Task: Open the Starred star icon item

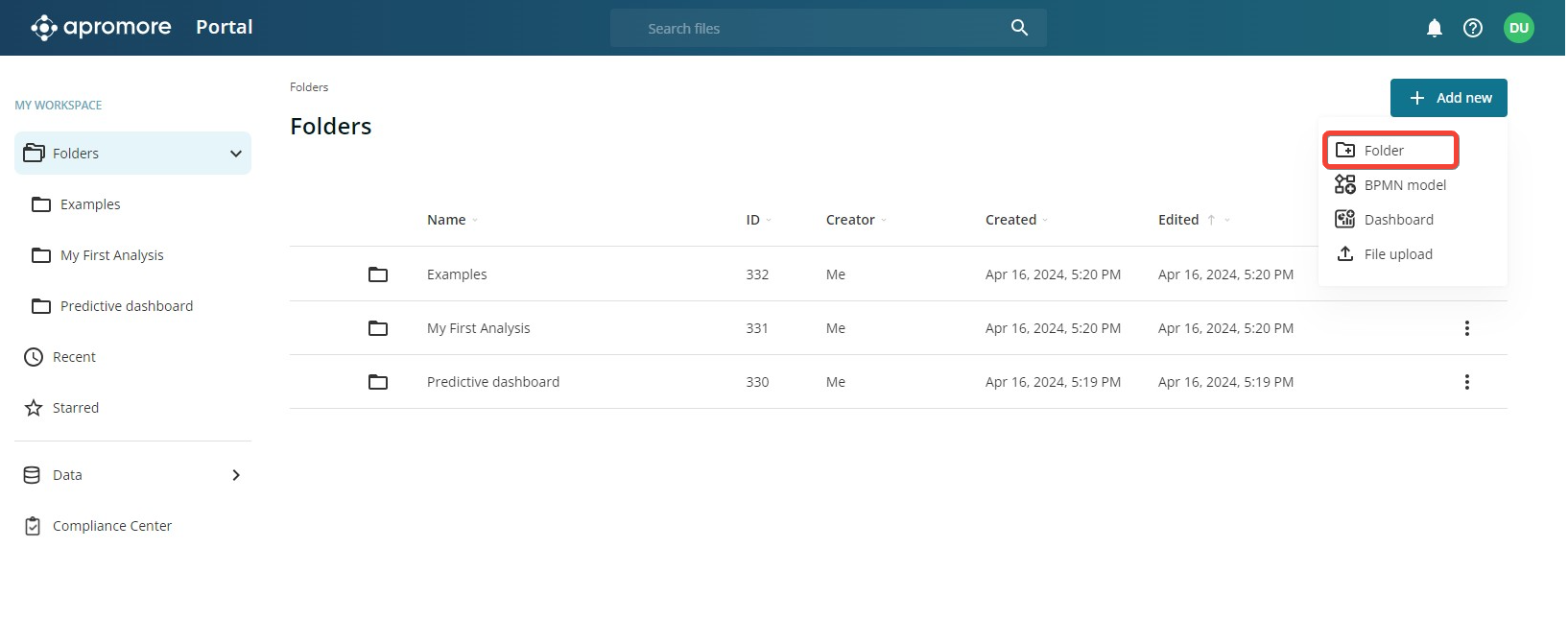Action: click(35, 408)
